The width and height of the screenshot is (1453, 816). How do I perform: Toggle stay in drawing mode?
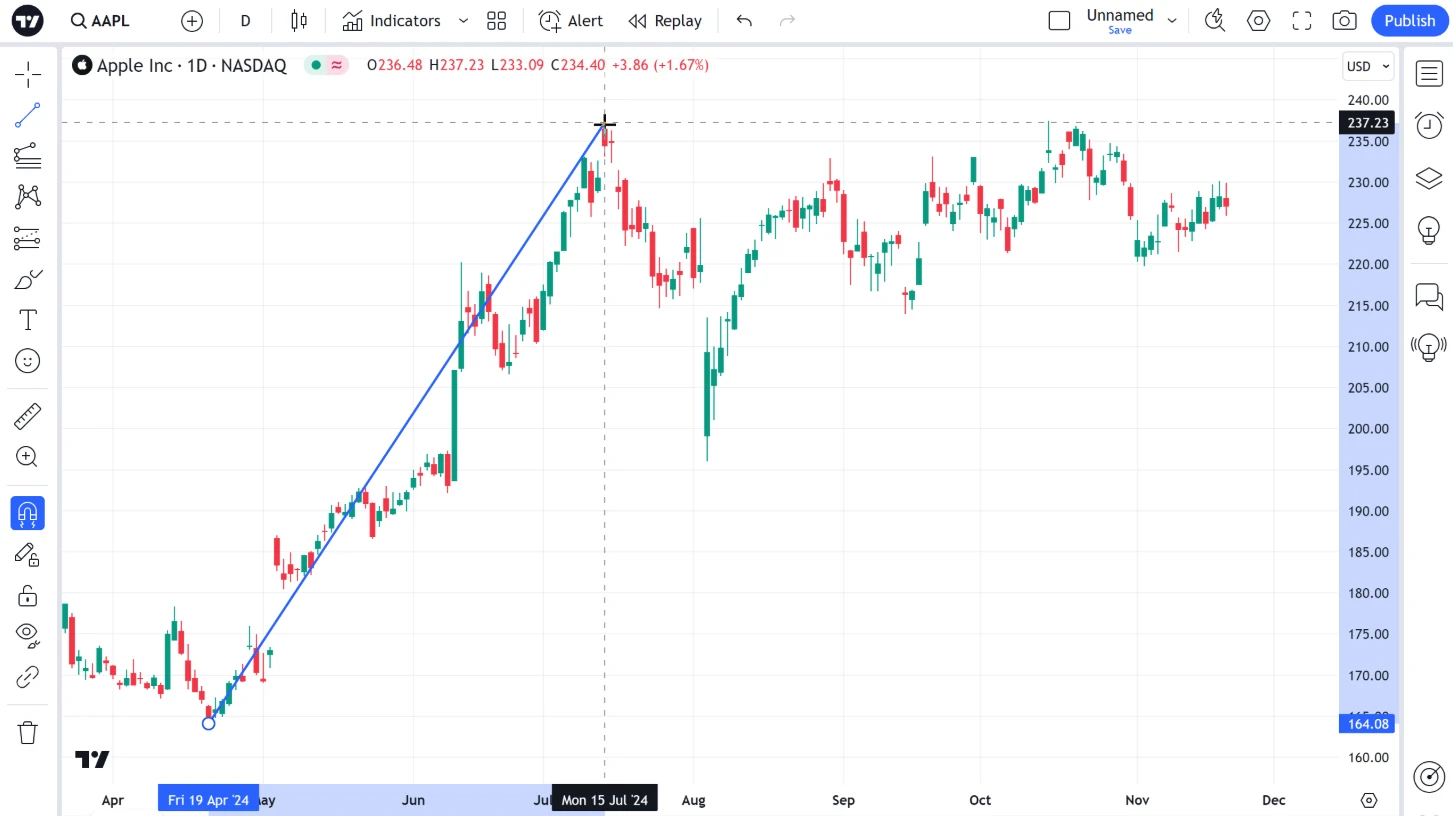pos(28,555)
